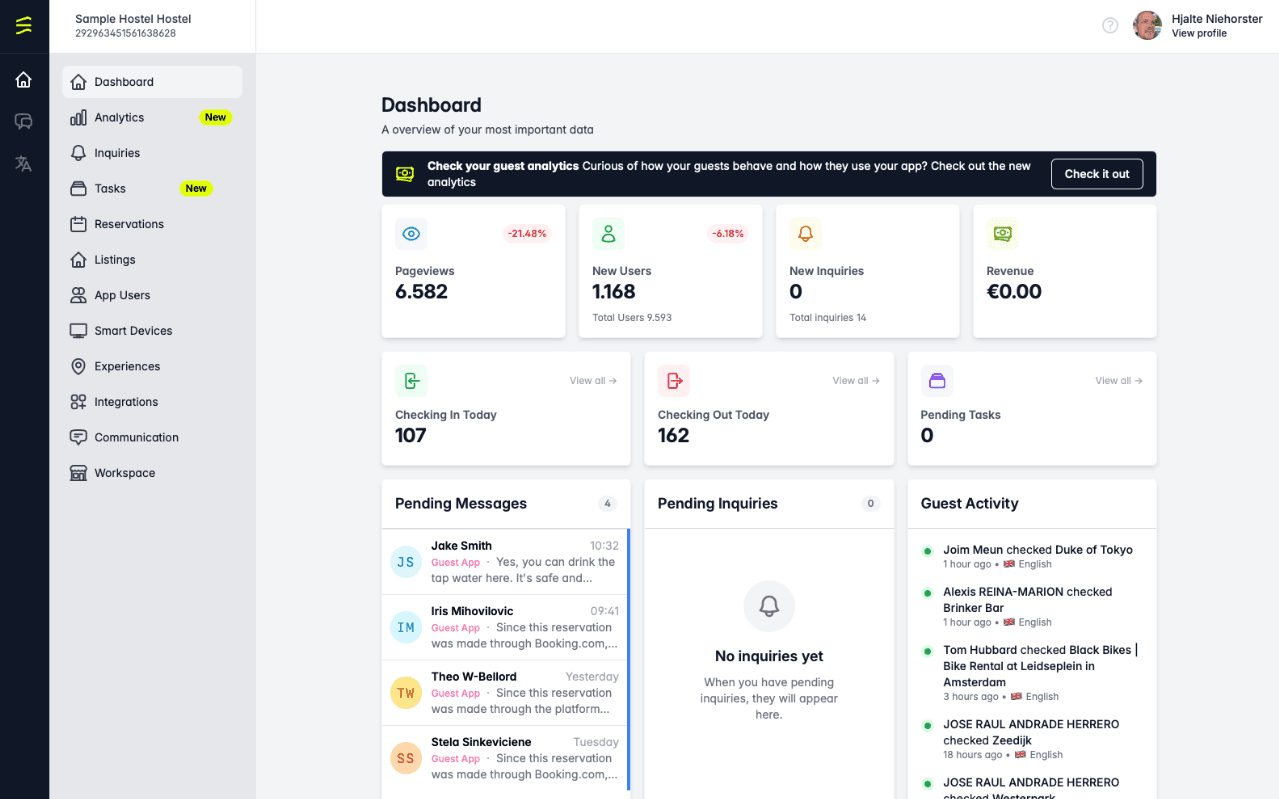Click the App Users people icon
This screenshot has height=799, width=1279.
click(78, 295)
